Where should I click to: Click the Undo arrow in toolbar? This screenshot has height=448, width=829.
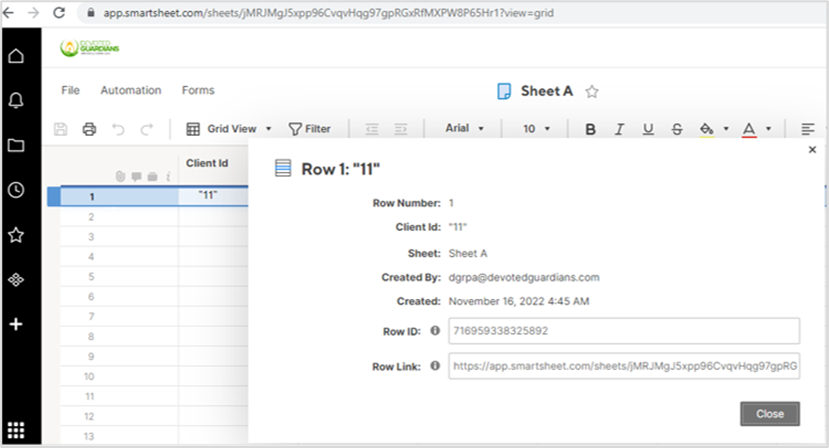pyautogui.click(x=118, y=129)
